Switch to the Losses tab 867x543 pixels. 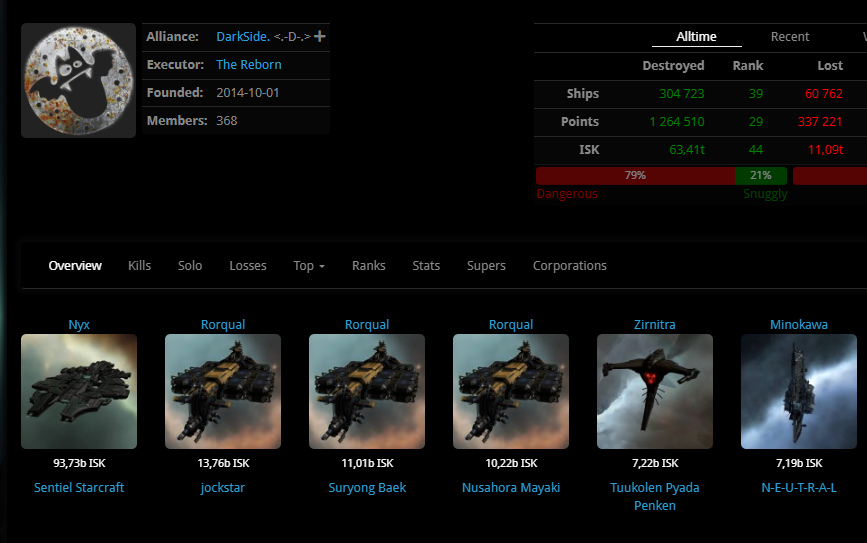248,266
